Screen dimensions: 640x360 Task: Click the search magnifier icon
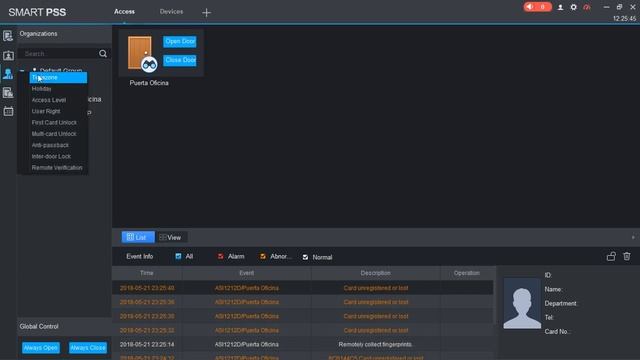103,53
